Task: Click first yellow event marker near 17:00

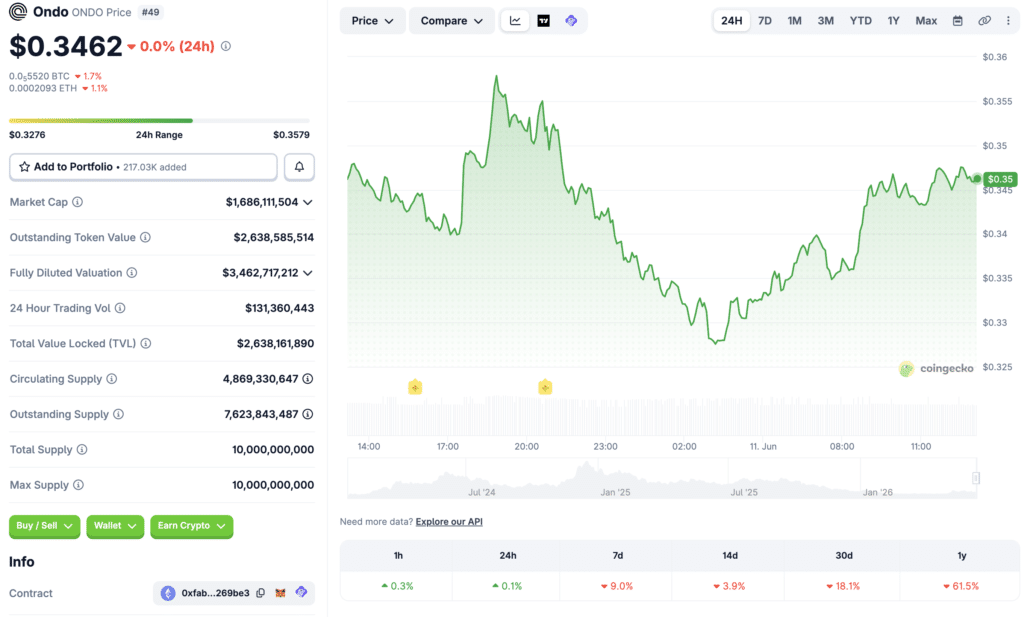Action: [415, 387]
